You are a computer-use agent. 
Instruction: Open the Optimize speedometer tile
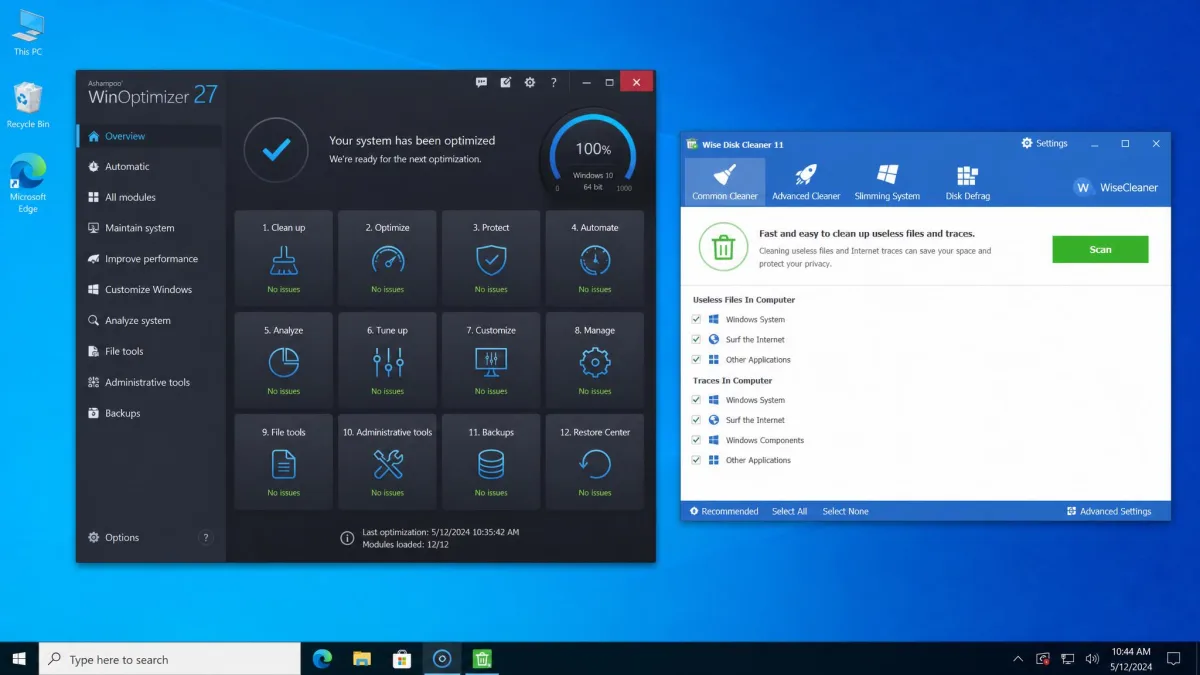387,258
